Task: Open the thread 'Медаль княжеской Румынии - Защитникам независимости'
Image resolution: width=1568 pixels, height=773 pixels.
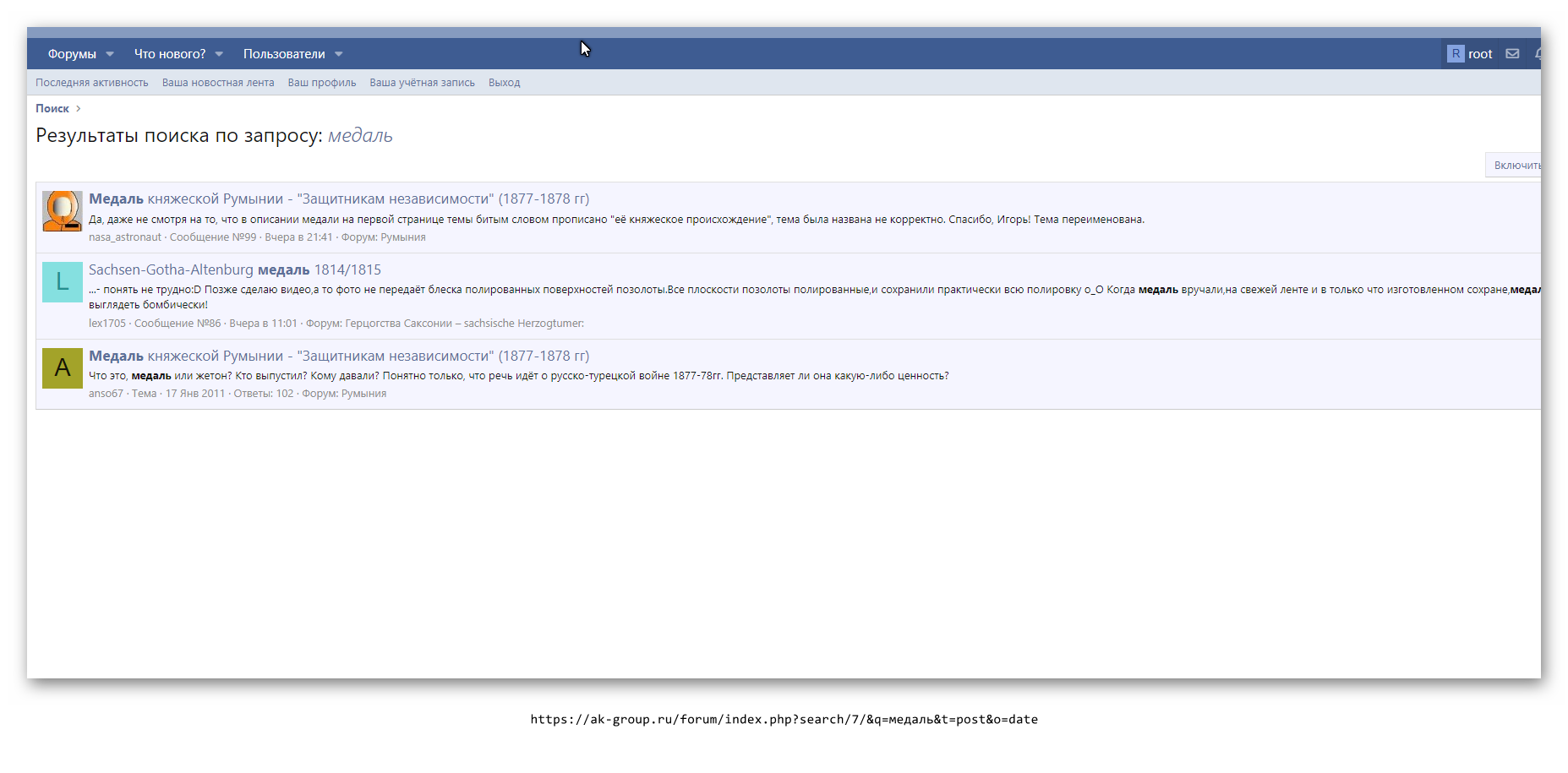Action: click(338, 199)
